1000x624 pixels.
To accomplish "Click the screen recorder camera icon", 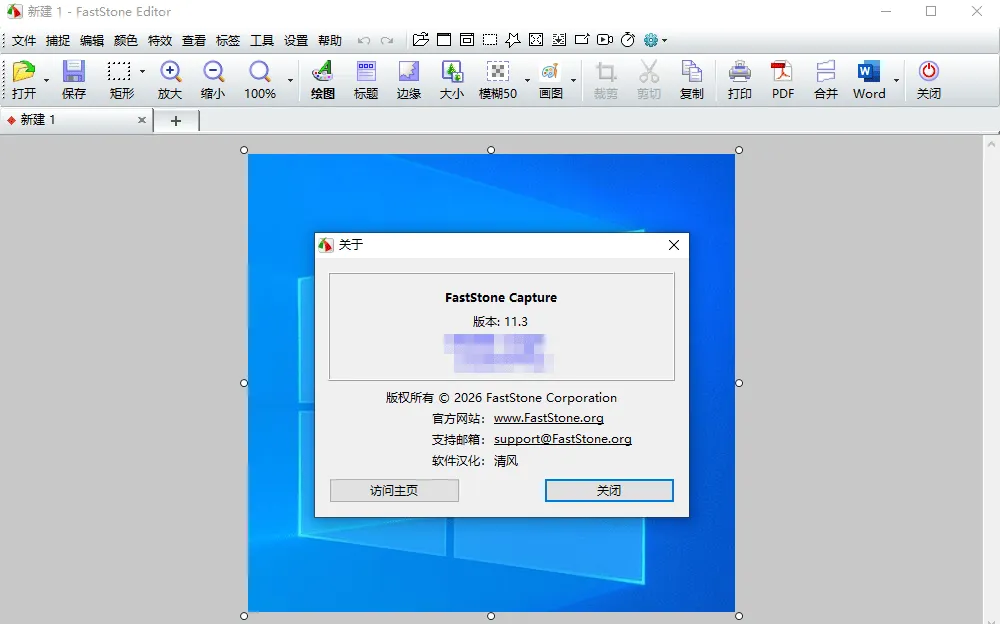I will [x=605, y=40].
